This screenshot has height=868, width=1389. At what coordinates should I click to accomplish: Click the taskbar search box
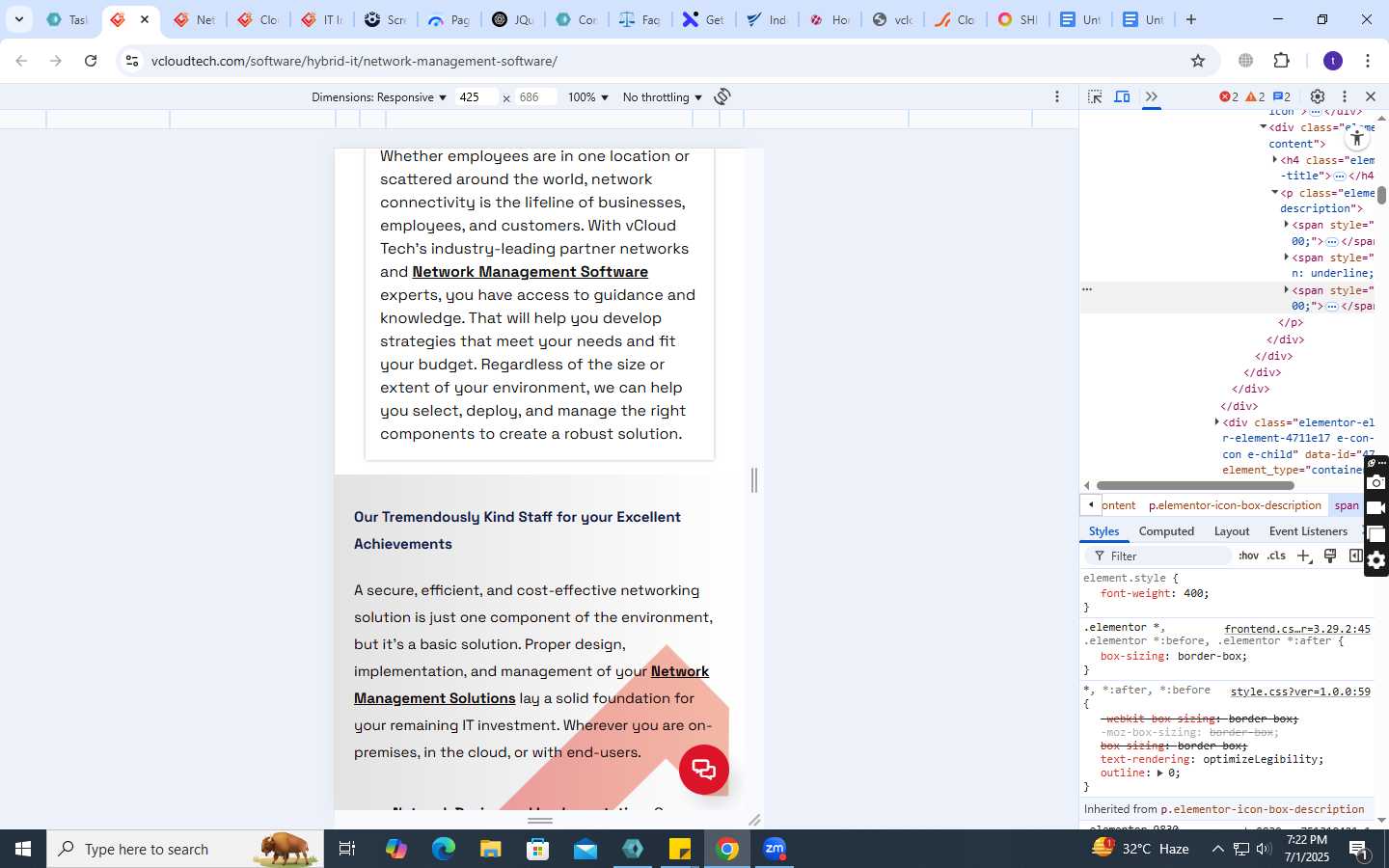(x=185, y=849)
